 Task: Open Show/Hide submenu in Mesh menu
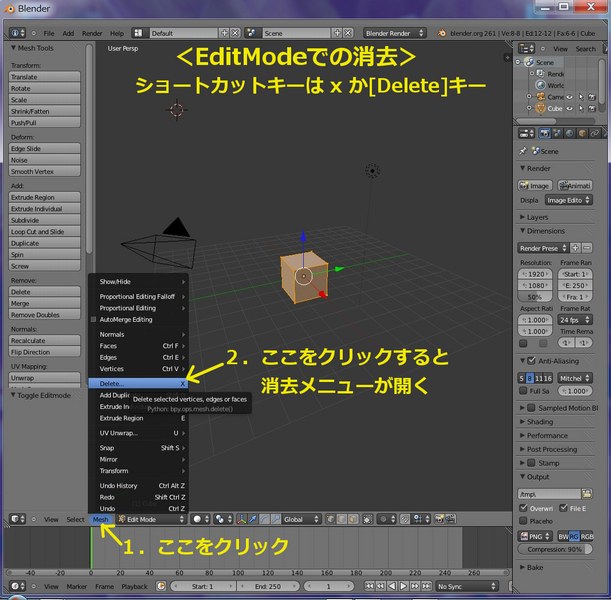coord(138,281)
